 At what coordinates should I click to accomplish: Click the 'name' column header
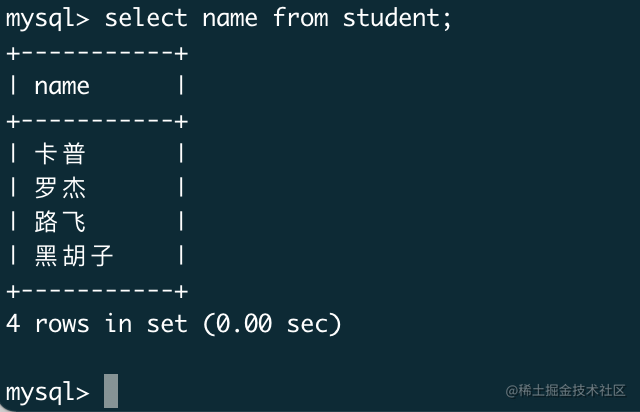pyautogui.click(x=62, y=87)
